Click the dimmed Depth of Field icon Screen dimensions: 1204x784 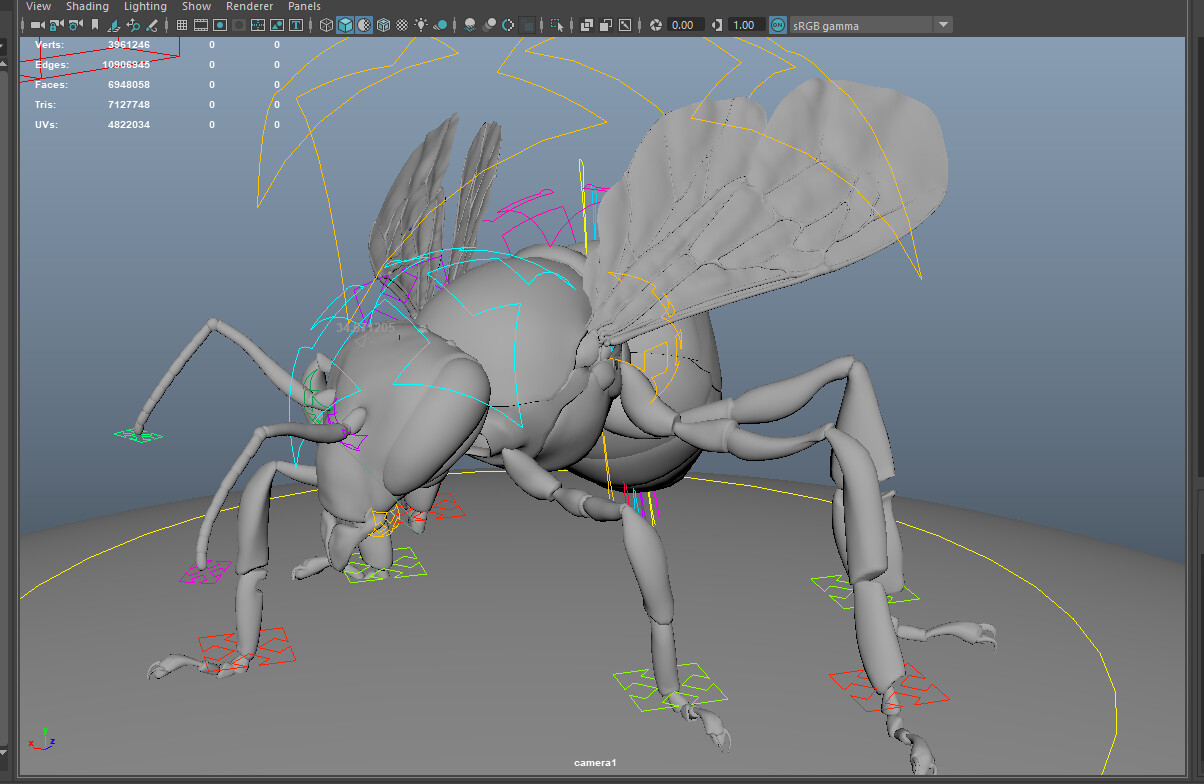pos(527,25)
